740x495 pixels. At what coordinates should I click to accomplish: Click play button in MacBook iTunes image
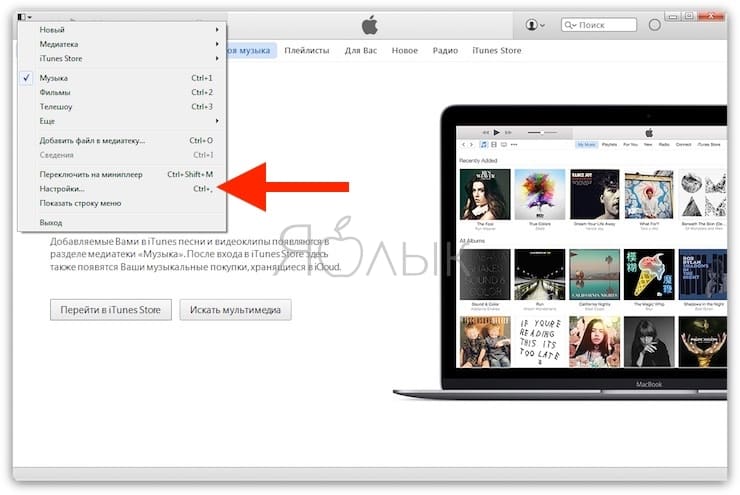click(496, 133)
